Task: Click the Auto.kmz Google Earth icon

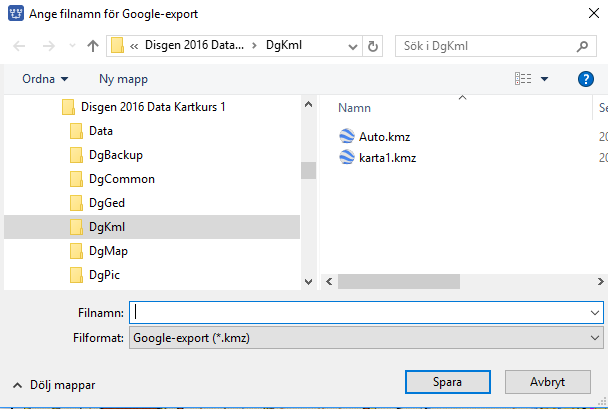Action: coord(347,136)
